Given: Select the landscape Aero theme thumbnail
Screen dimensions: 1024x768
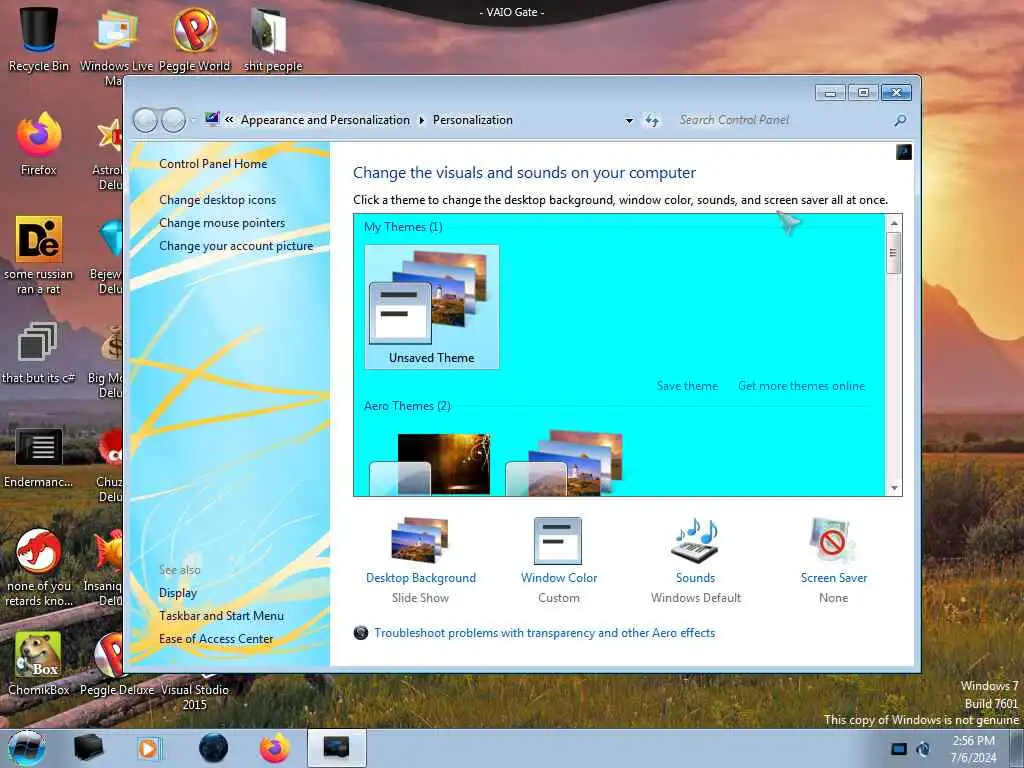Looking at the screenshot, I should (x=564, y=462).
